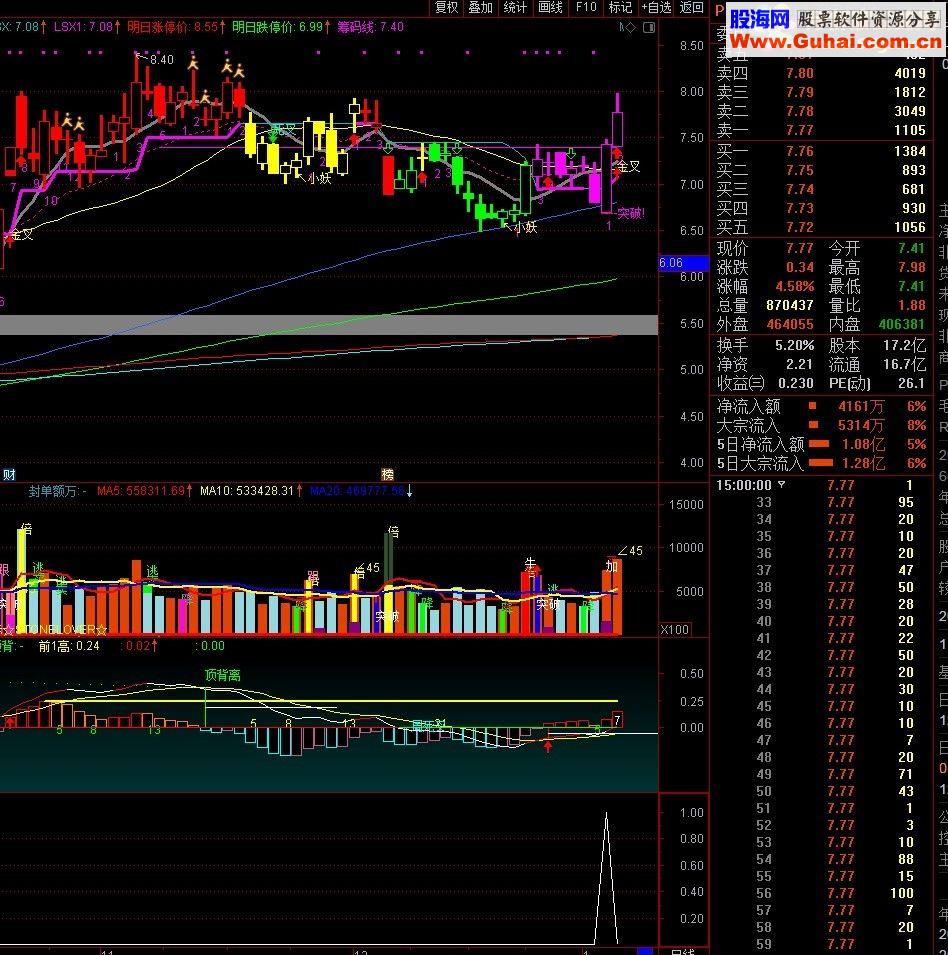The height and width of the screenshot is (955, 948).
Task: Click the 涨幅 4.58% value
Action: [x=795, y=286]
